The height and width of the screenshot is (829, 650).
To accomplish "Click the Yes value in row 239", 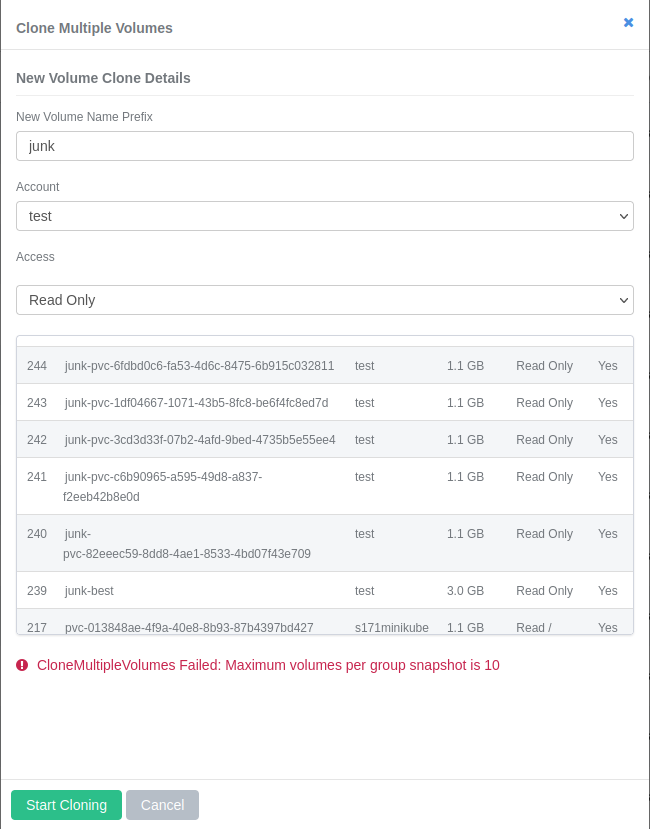I will pos(608,591).
